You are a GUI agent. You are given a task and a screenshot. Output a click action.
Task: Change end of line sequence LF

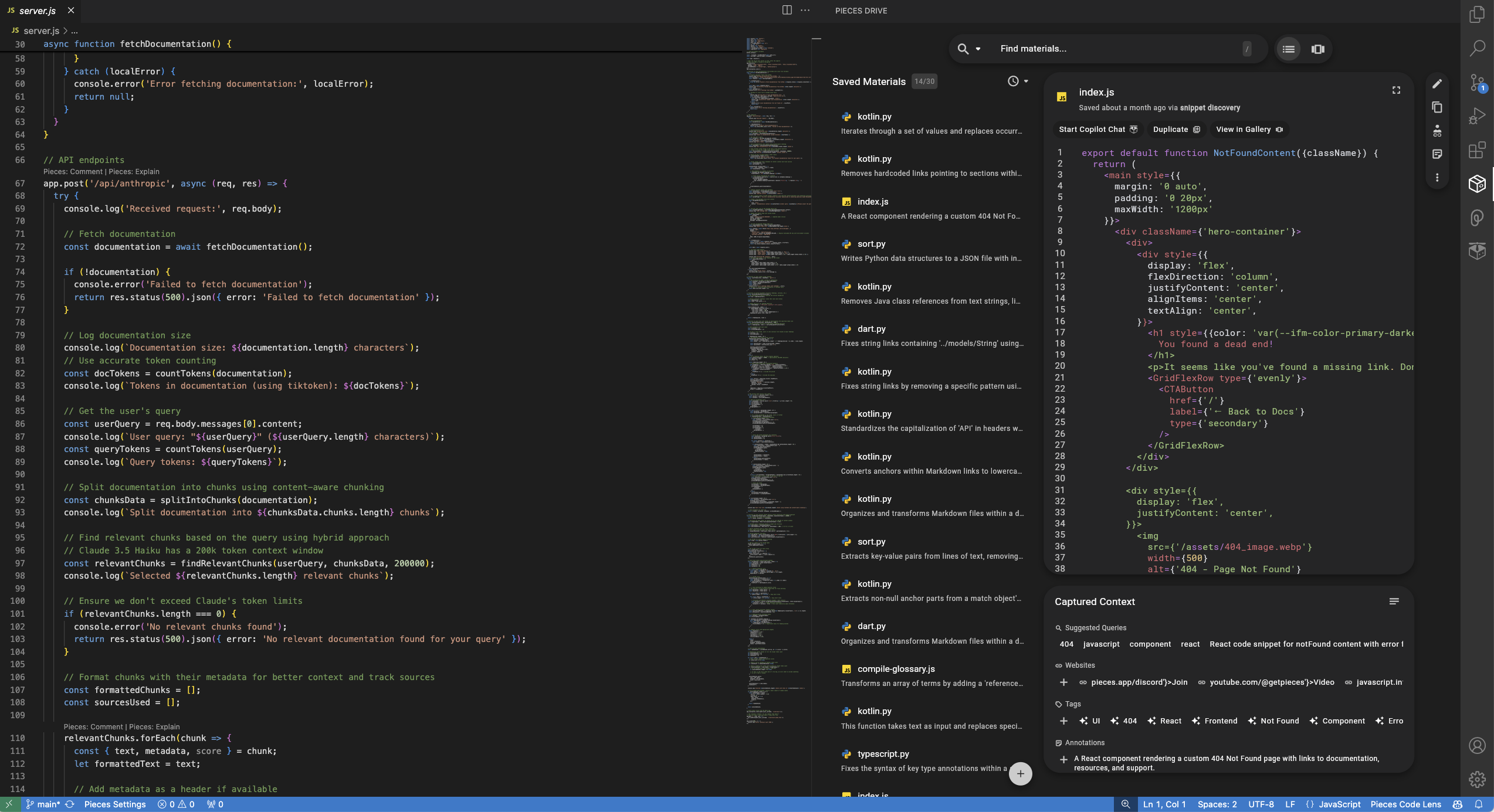pyautogui.click(x=1290, y=804)
